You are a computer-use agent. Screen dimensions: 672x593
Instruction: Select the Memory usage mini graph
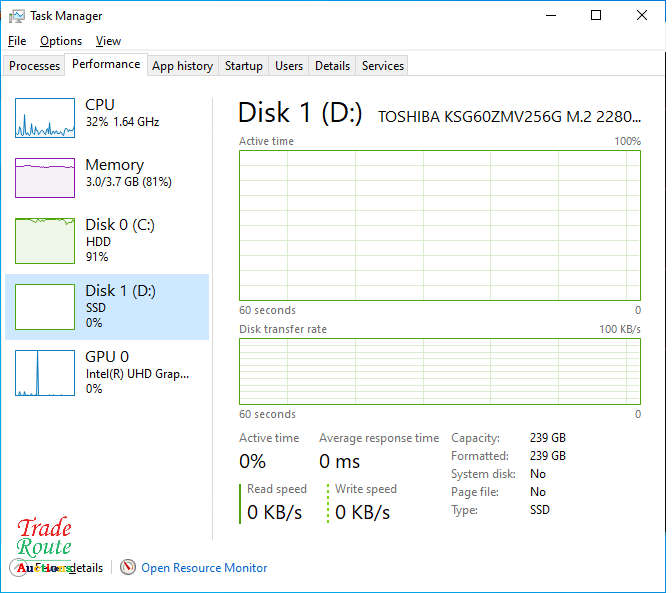point(45,178)
